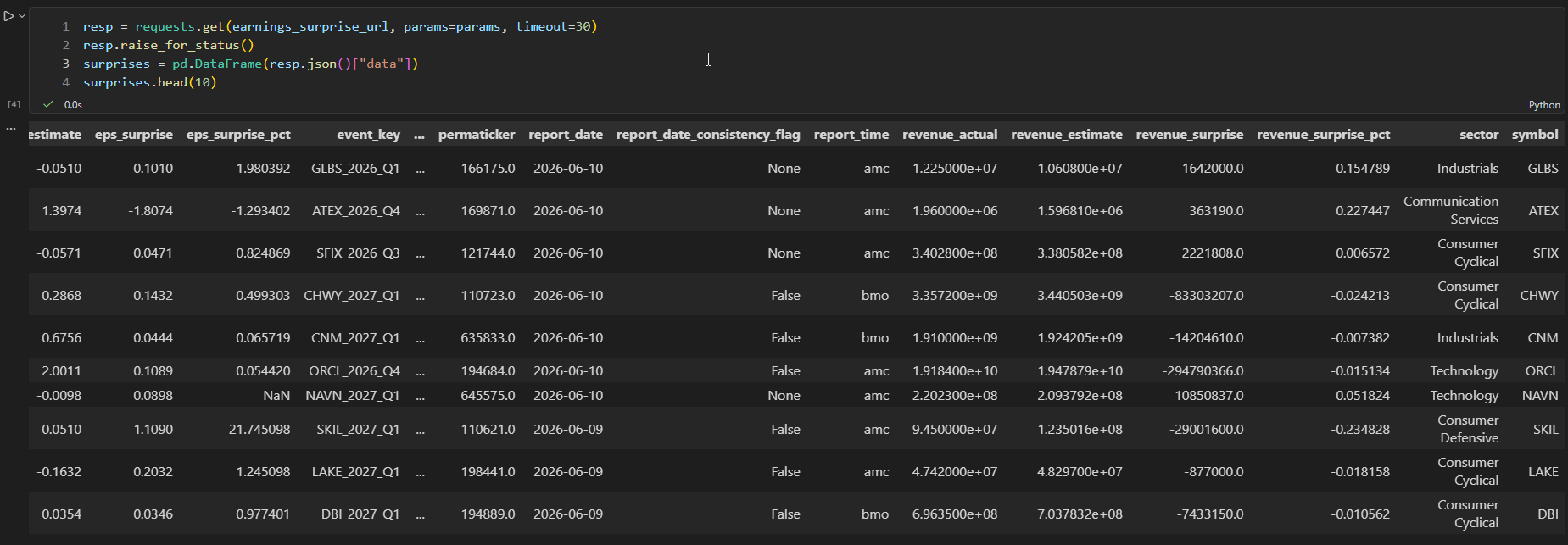Click the revenue_actual column header

pyautogui.click(x=950, y=135)
